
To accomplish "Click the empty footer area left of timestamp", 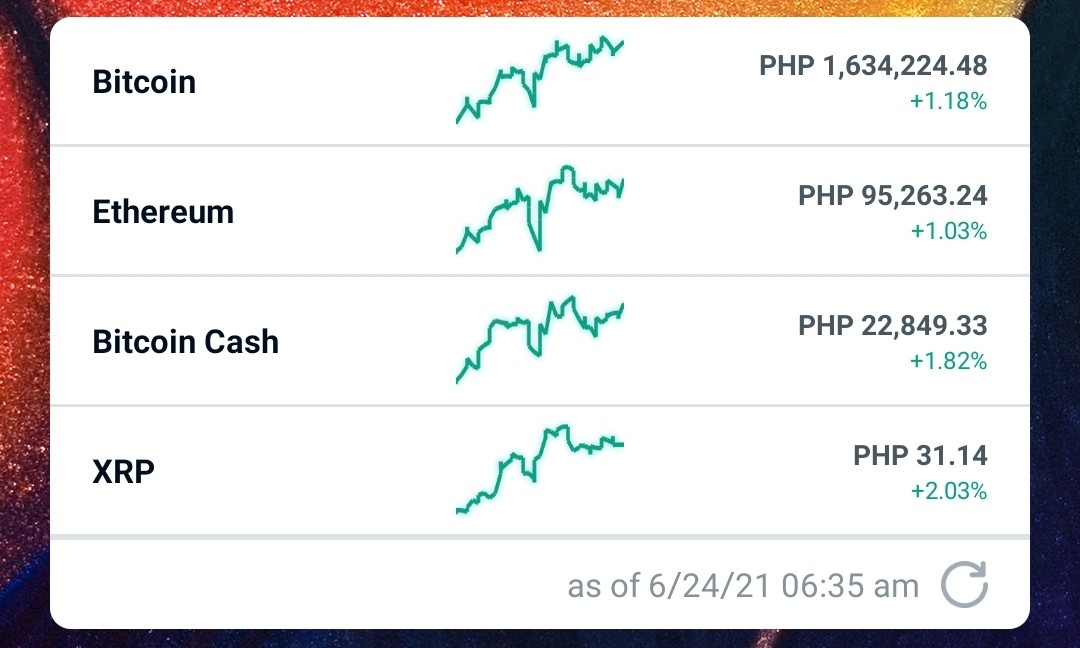I will pos(303,584).
